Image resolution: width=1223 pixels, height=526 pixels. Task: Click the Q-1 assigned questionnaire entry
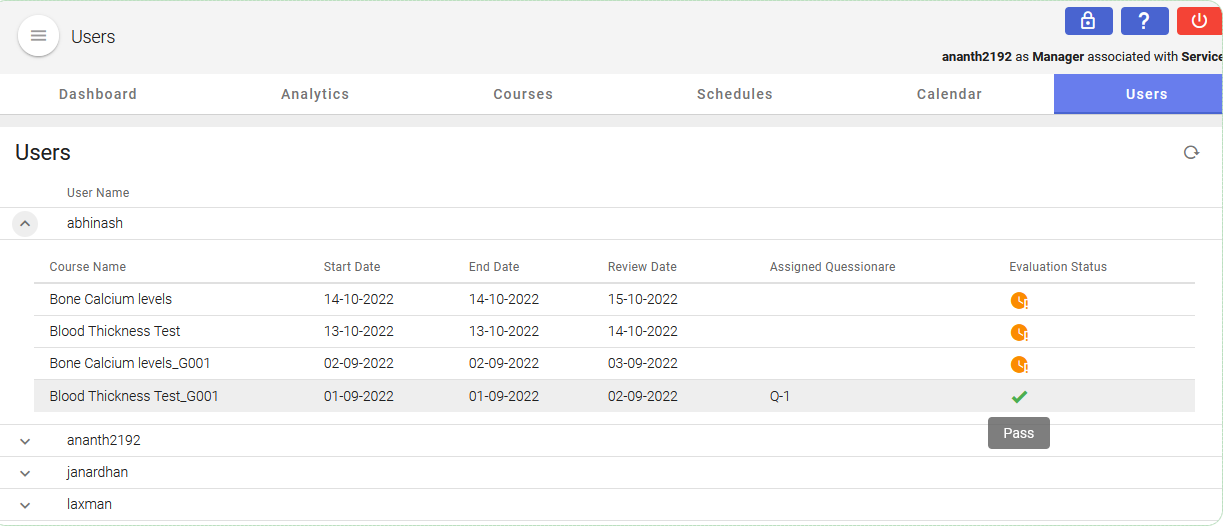click(x=779, y=396)
